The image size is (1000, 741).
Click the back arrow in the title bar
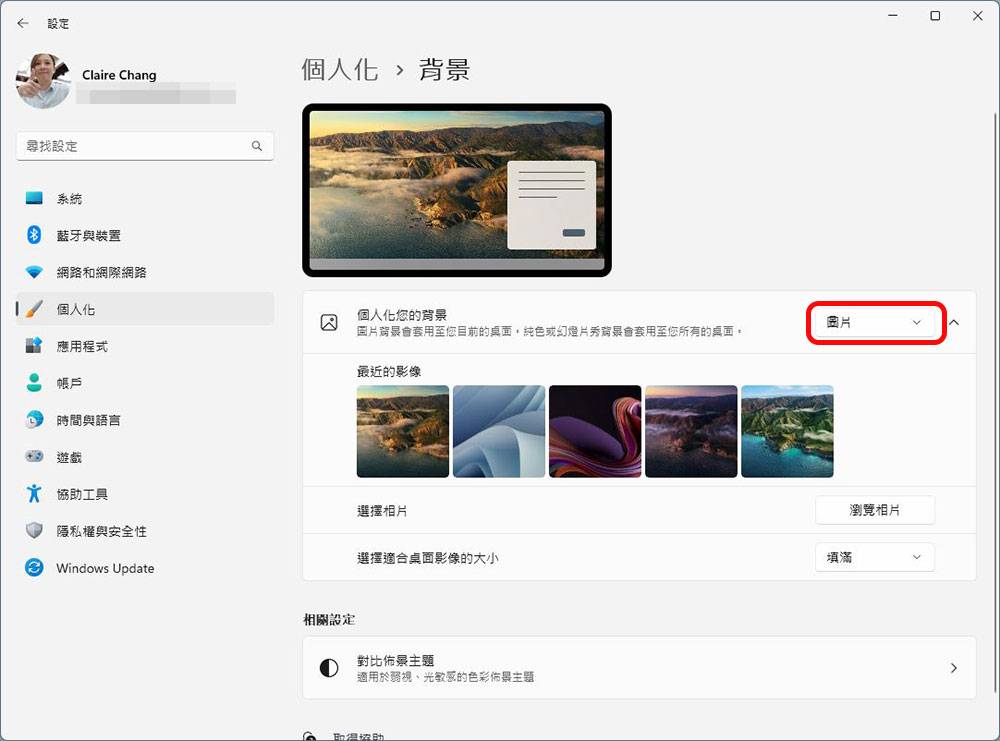click(22, 22)
